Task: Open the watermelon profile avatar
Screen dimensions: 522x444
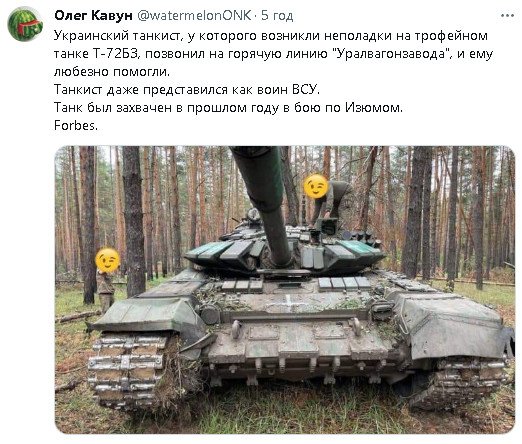Action: click(x=25, y=24)
